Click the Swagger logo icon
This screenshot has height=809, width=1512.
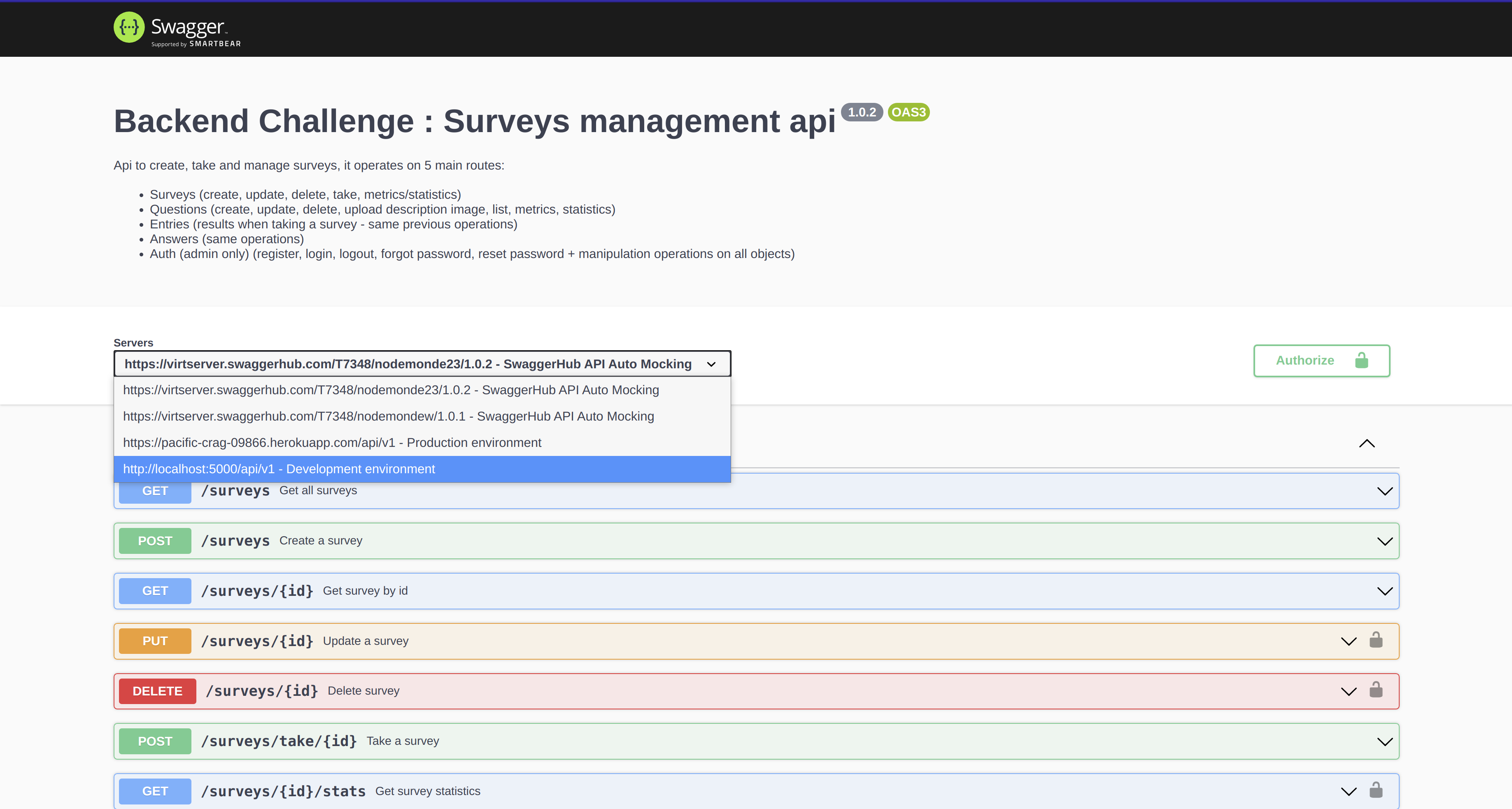pos(129,27)
